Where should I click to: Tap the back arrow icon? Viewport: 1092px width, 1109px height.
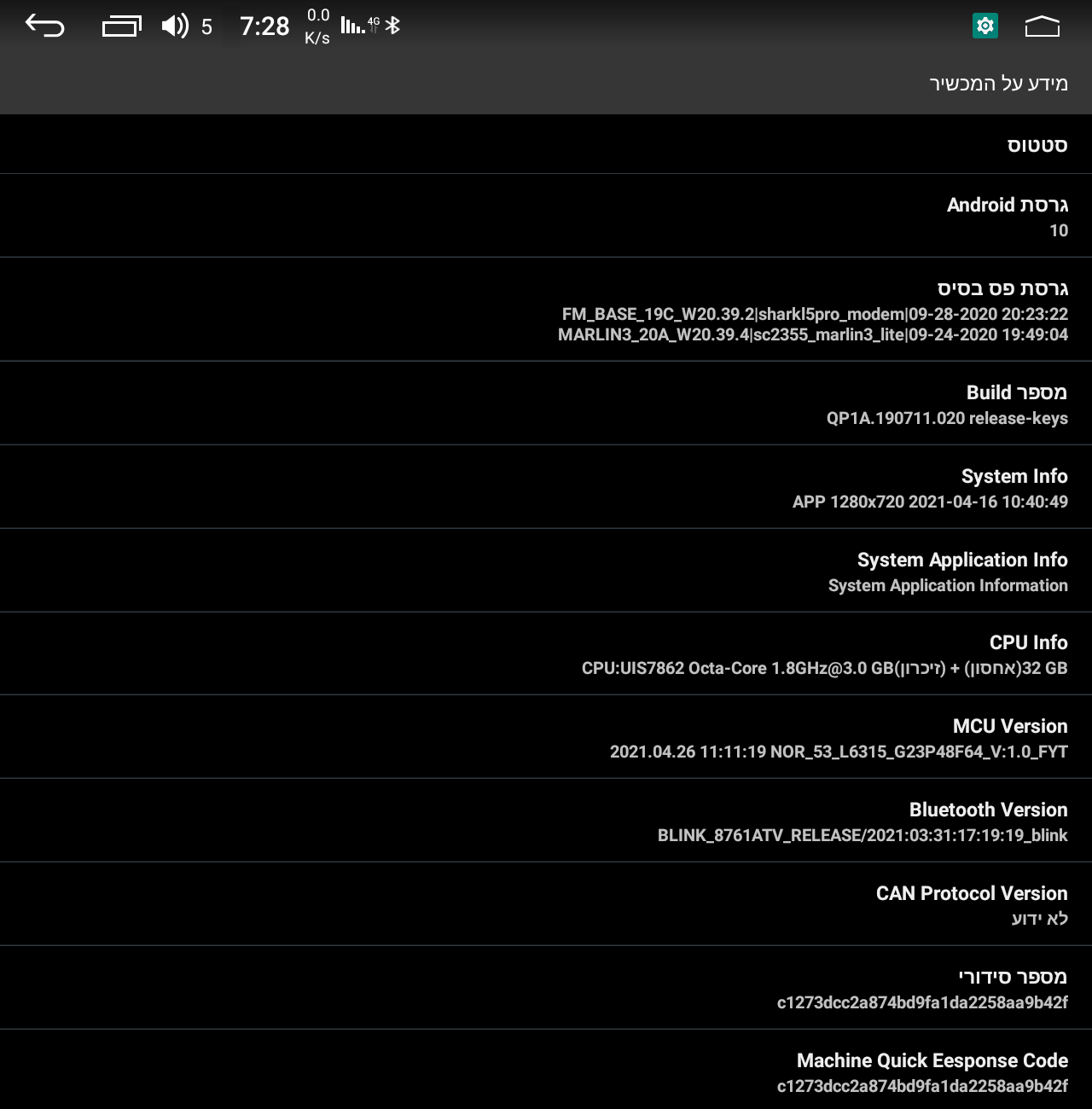45,26
